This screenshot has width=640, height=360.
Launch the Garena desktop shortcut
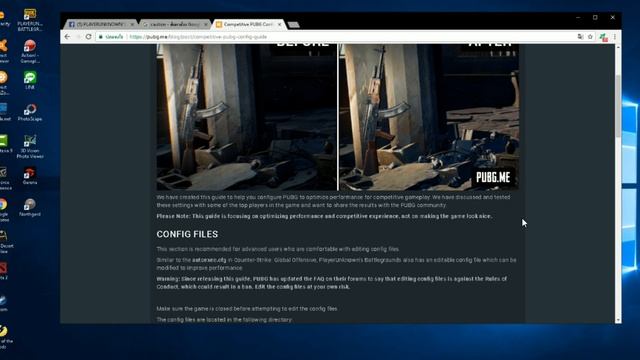coord(30,176)
